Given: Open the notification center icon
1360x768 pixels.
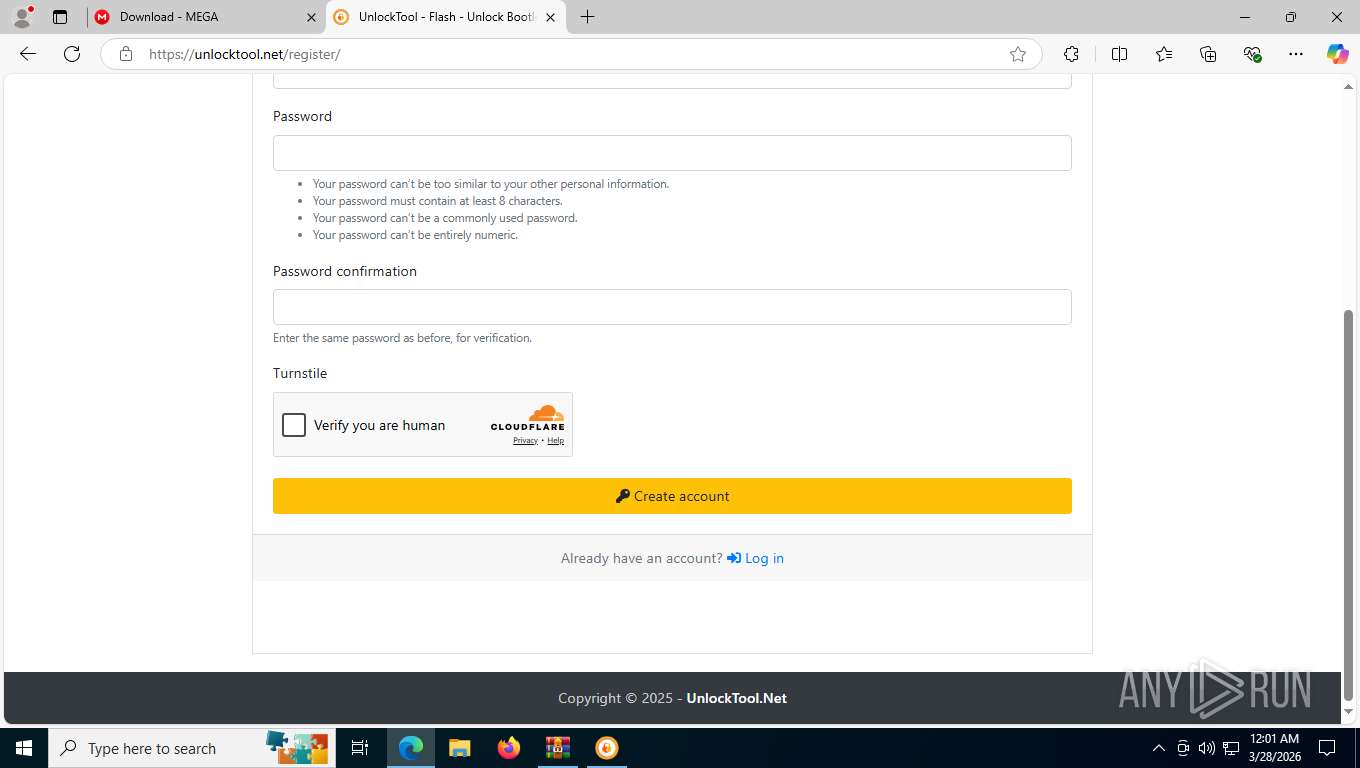Looking at the screenshot, I should tap(1327, 748).
